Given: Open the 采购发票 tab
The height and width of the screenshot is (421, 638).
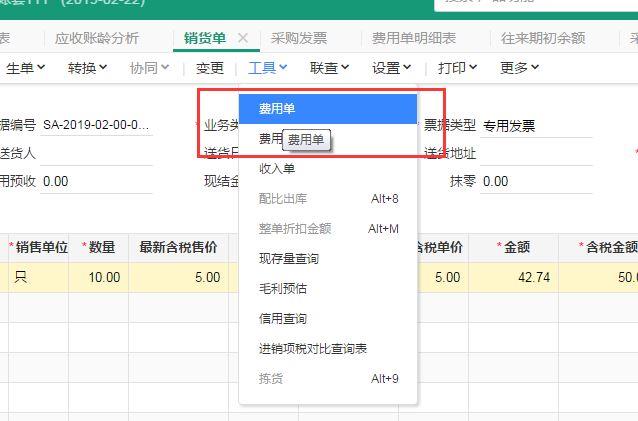Looking at the screenshot, I should point(299,38).
